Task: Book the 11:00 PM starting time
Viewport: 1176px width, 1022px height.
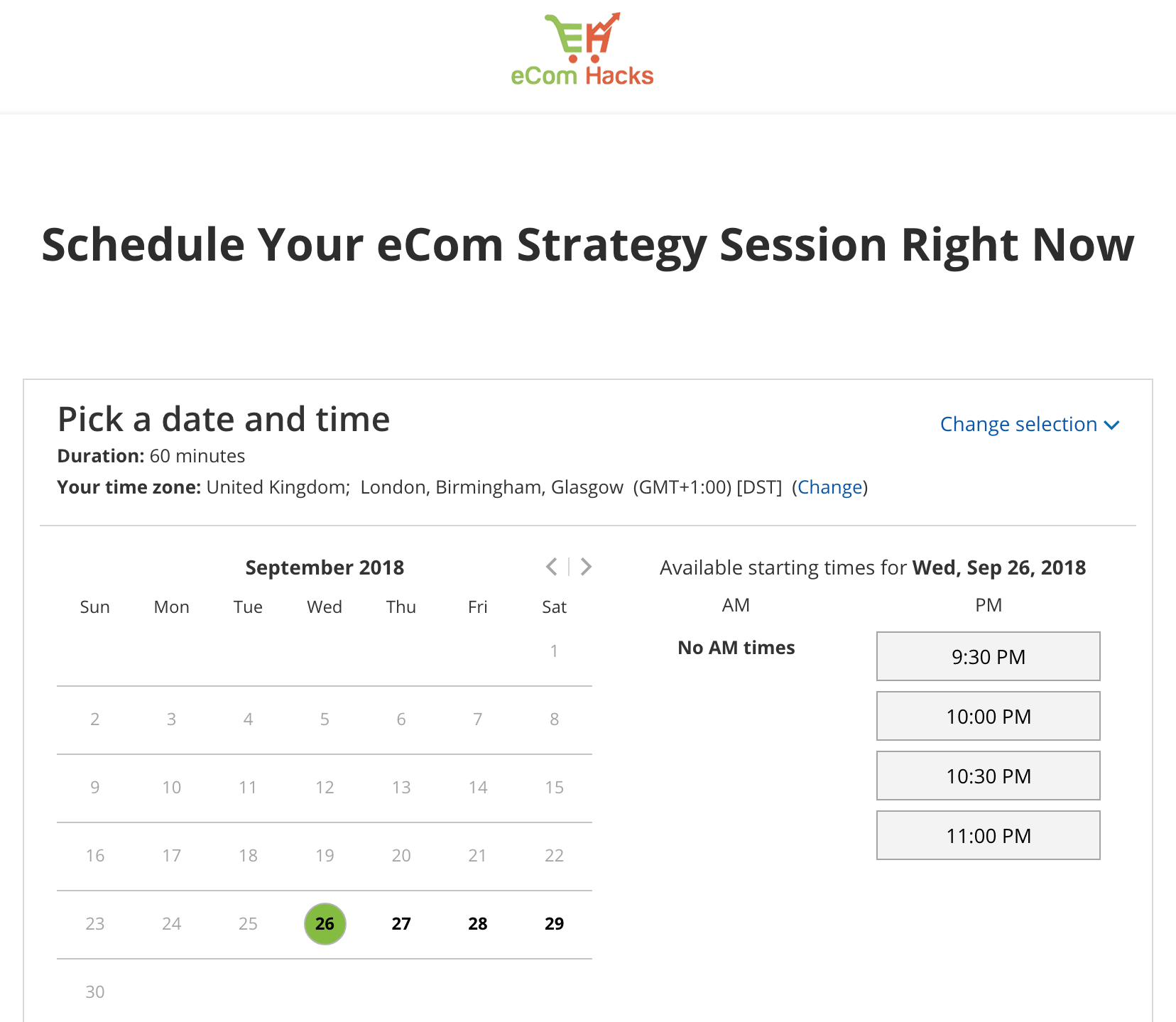Action: [988, 835]
